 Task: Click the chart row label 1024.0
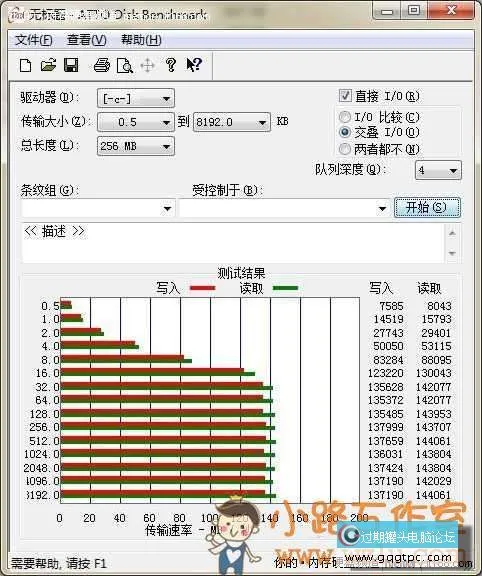(42, 454)
